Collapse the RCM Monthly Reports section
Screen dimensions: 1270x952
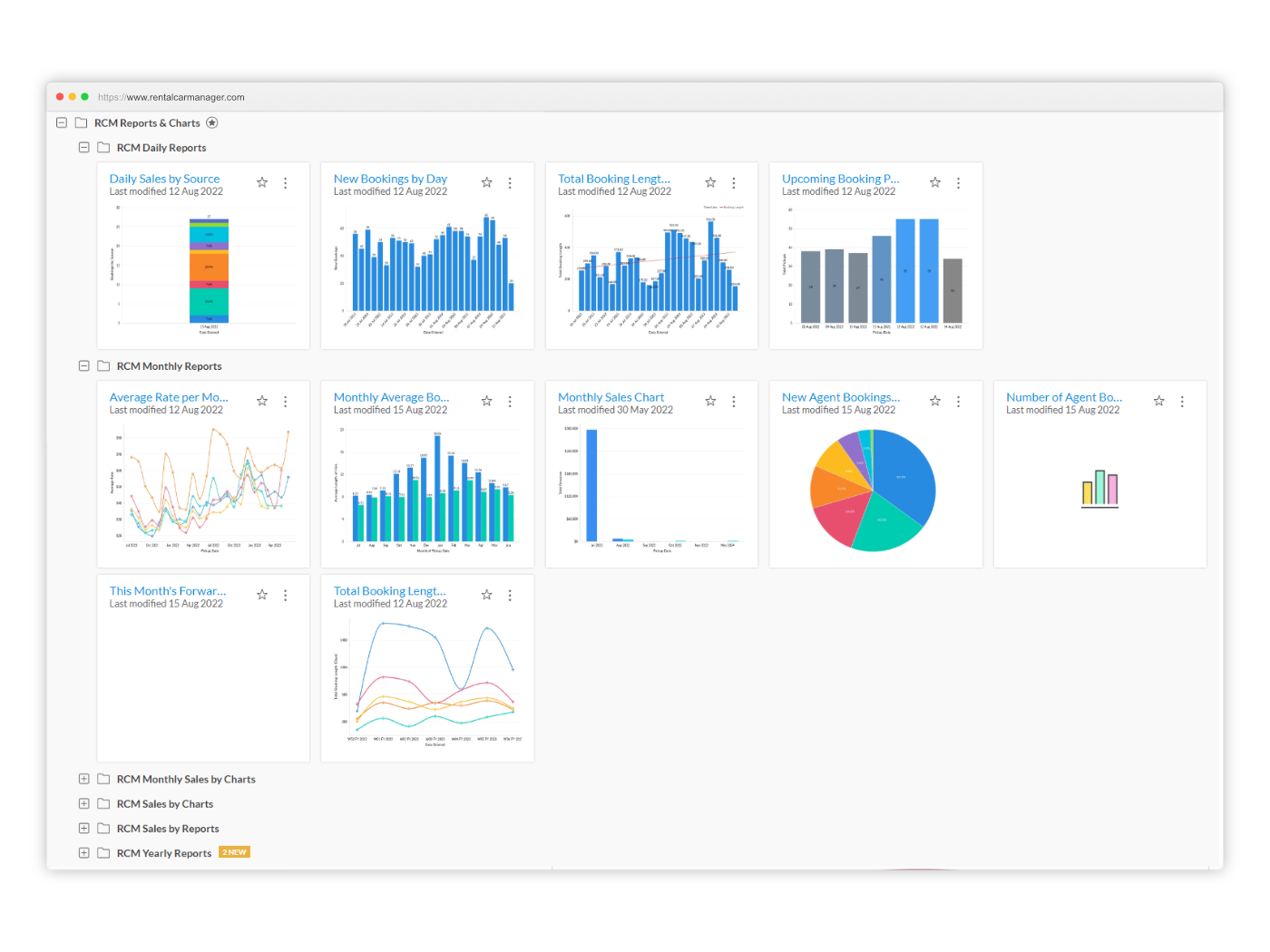83,365
